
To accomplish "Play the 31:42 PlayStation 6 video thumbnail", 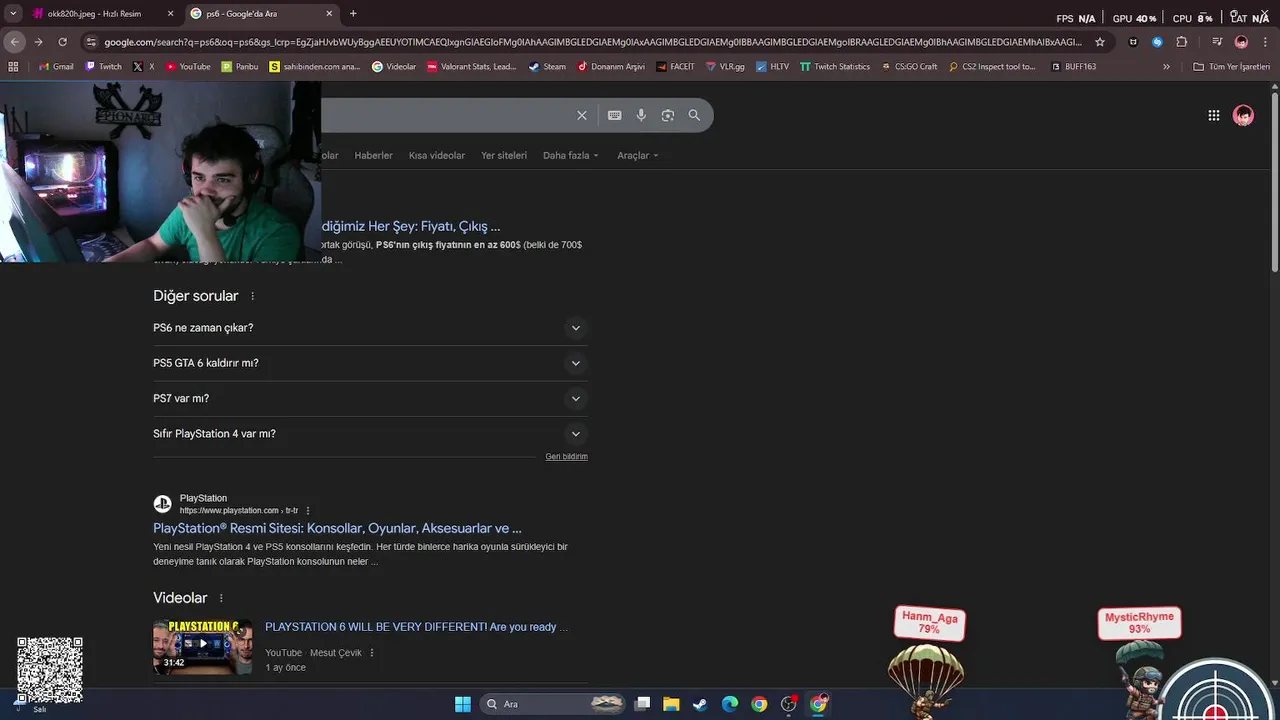I will [202, 647].
